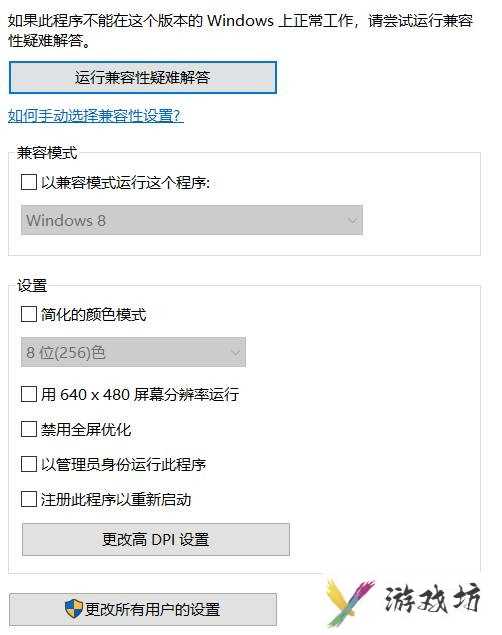Click 更改所有用户的设置 button
502x635 pixels.
143,609
